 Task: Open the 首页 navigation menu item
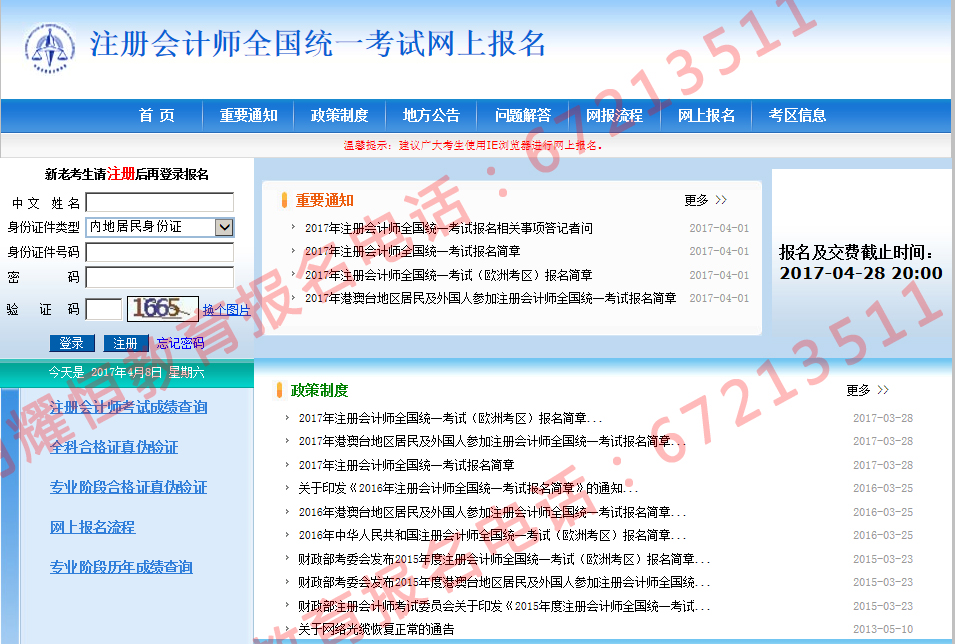click(x=156, y=116)
